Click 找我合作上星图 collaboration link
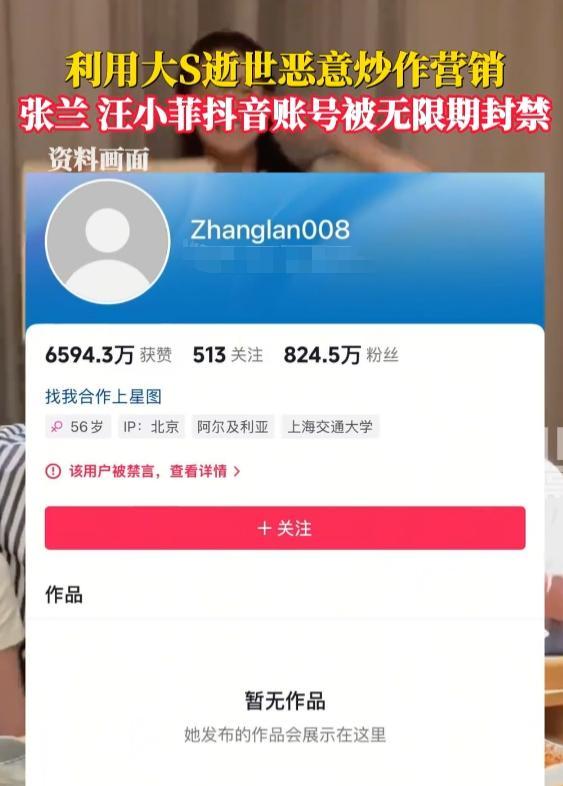563x786 pixels. point(103,397)
